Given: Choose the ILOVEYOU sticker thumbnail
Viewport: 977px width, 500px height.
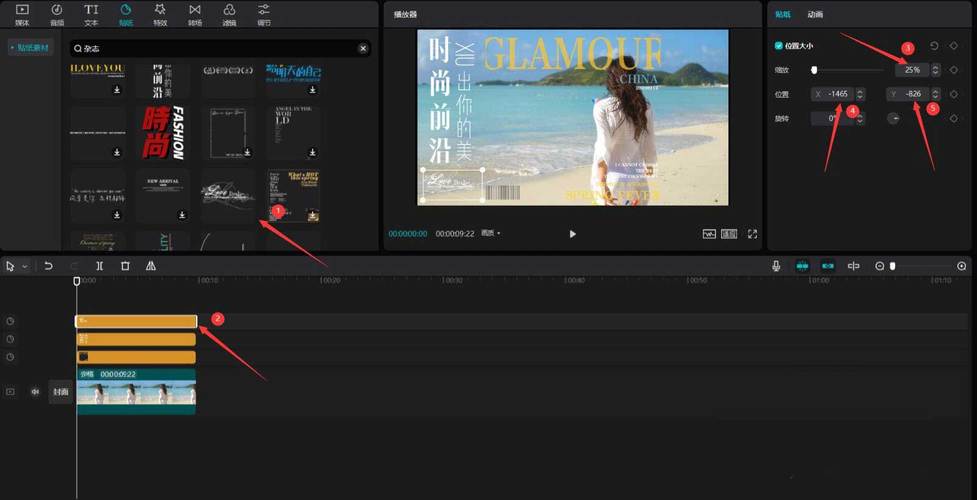Looking at the screenshot, I should pyautogui.click(x=98, y=80).
